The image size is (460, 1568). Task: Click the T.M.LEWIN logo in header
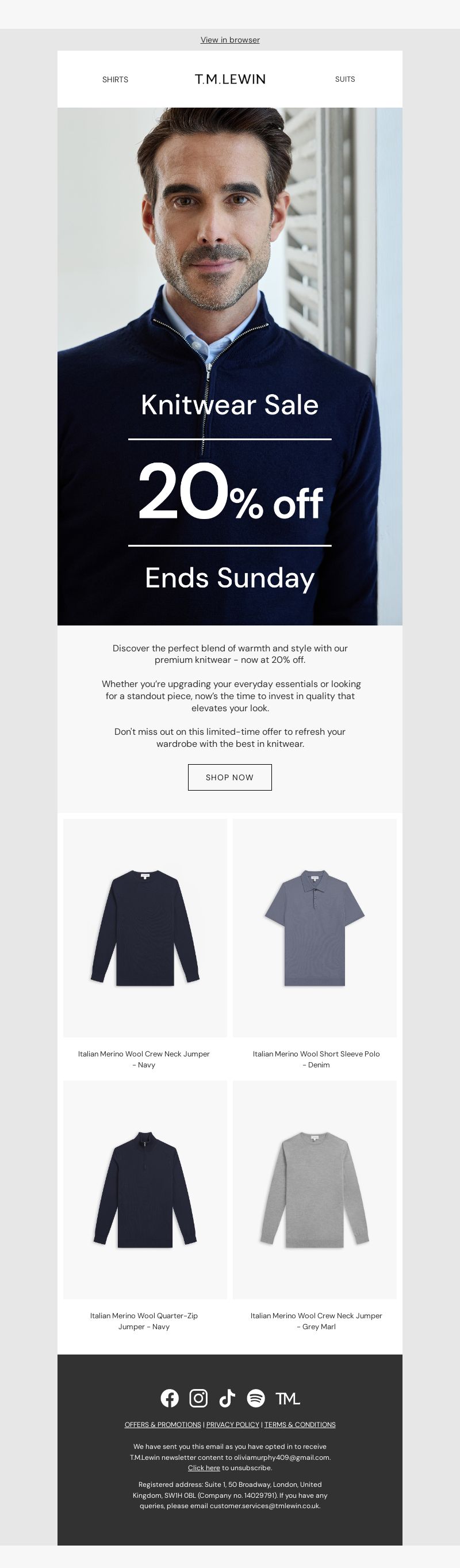(230, 79)
